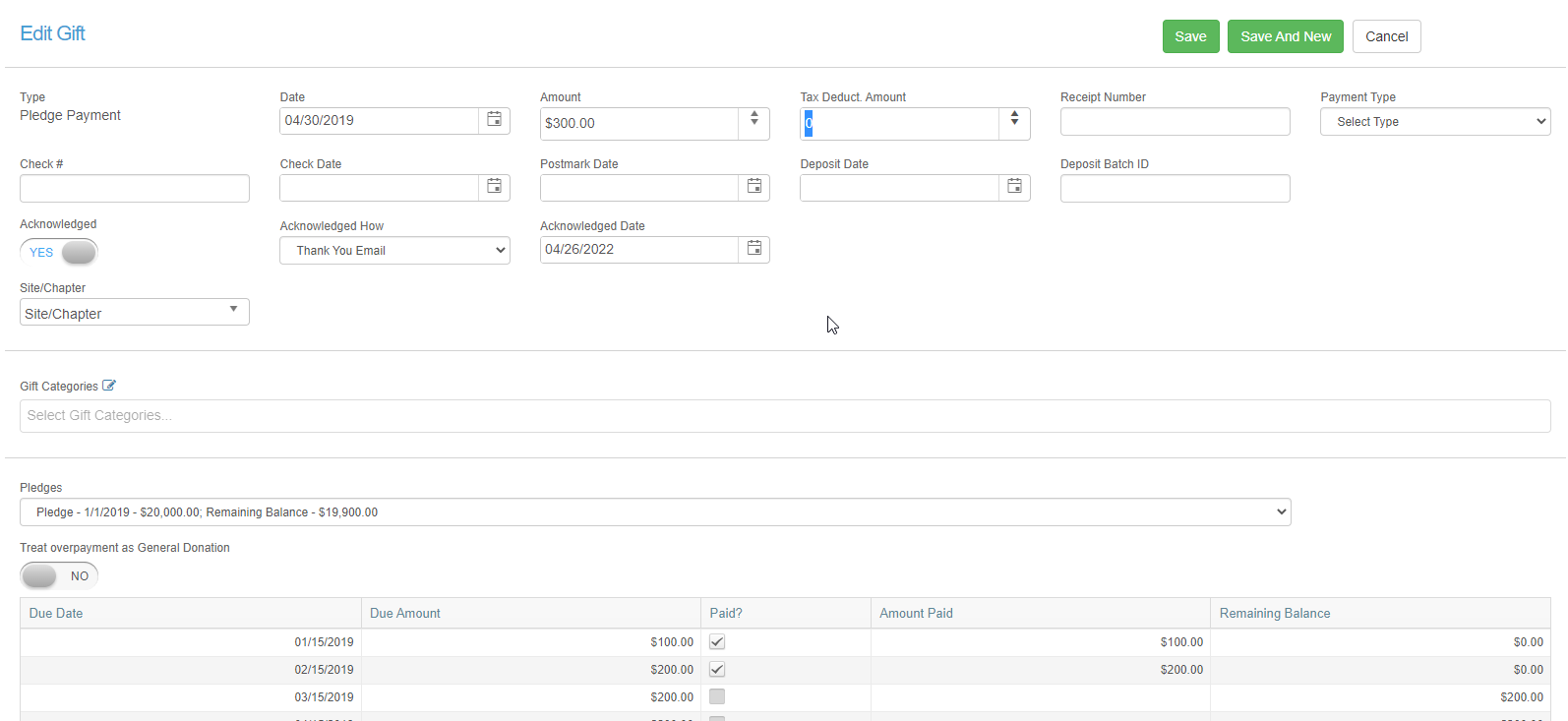The image size is (1568, 721).
Task: Click the $200.00 amount paid cell
Action: 1041,670
